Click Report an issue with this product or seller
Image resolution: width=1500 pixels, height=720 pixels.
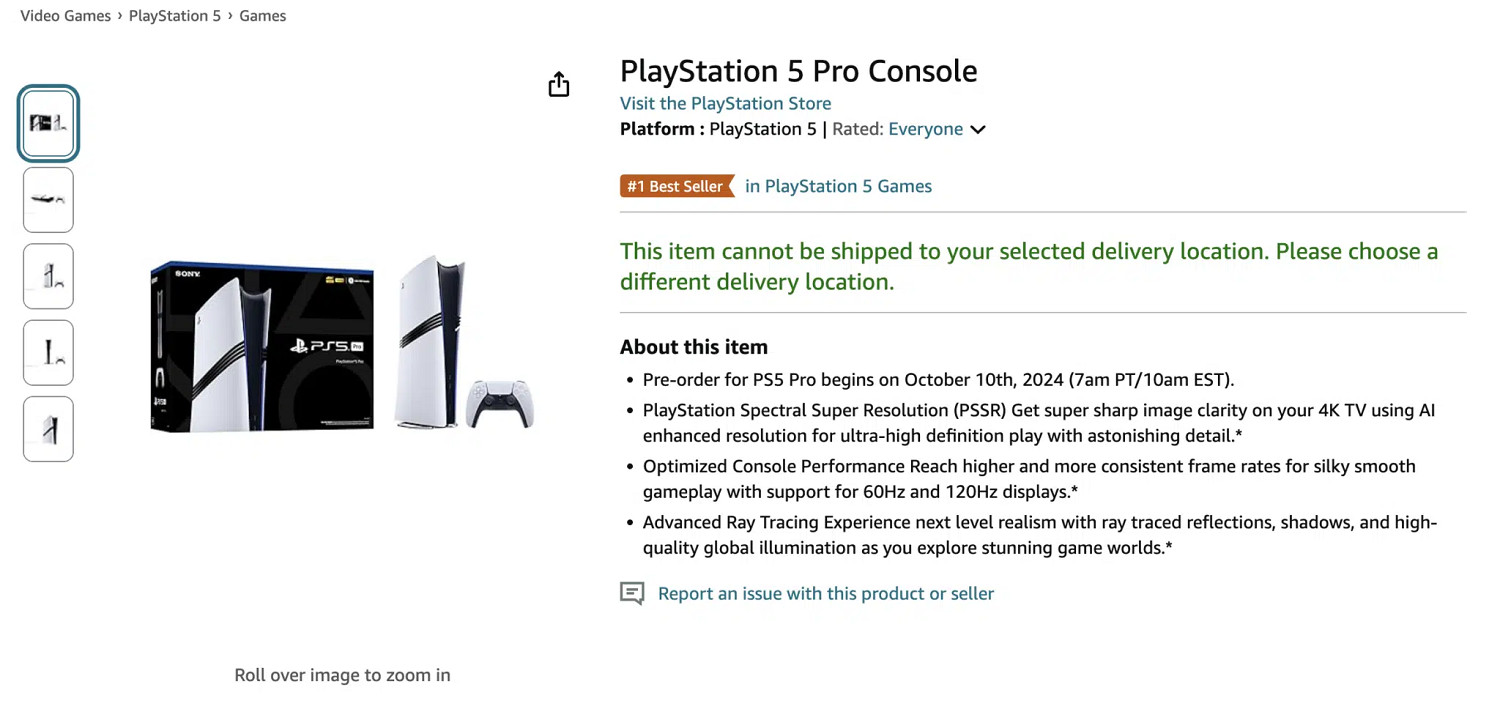click(x=825, y=593)
